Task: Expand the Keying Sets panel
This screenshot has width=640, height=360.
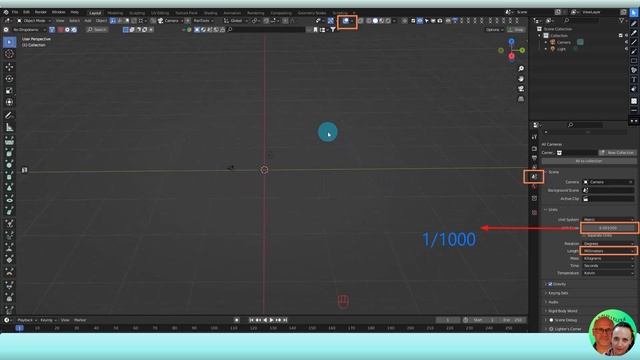Action: coord(558,293)
